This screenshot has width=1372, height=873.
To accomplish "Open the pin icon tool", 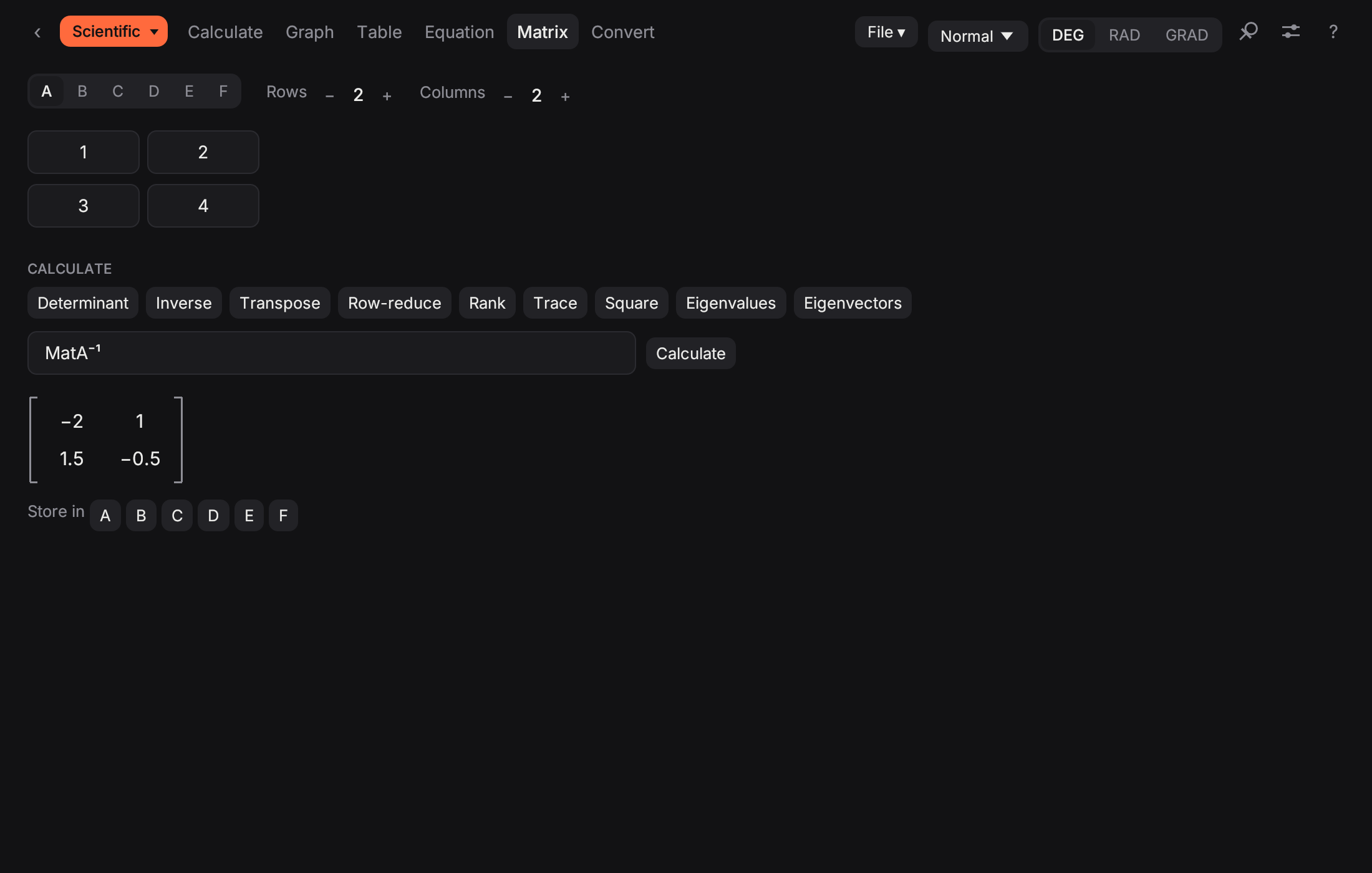I will (x=1249, y=31).
